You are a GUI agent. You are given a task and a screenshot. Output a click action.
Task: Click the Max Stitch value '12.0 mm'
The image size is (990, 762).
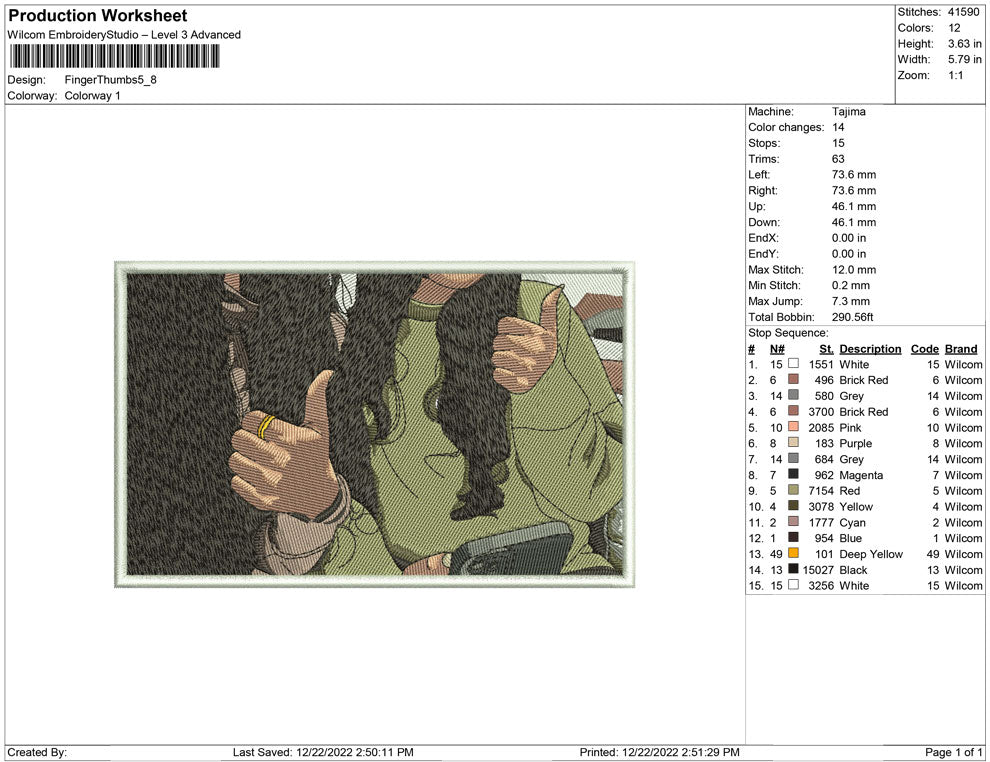click(854, 270)
